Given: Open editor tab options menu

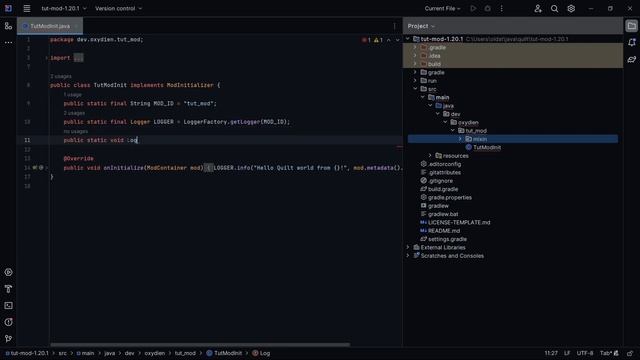Looking at the screenshot, I should coord(394,26).
